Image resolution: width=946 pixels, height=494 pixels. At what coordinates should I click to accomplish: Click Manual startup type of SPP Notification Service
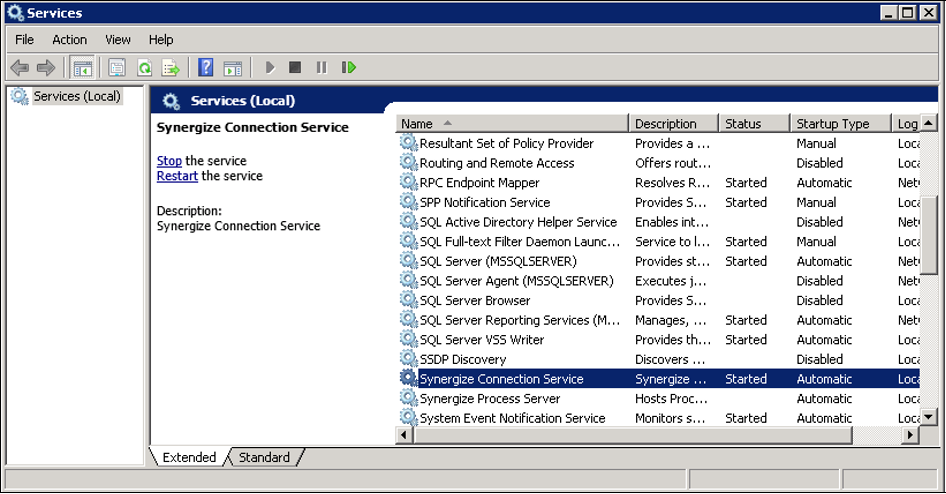[x=816, y=202]
